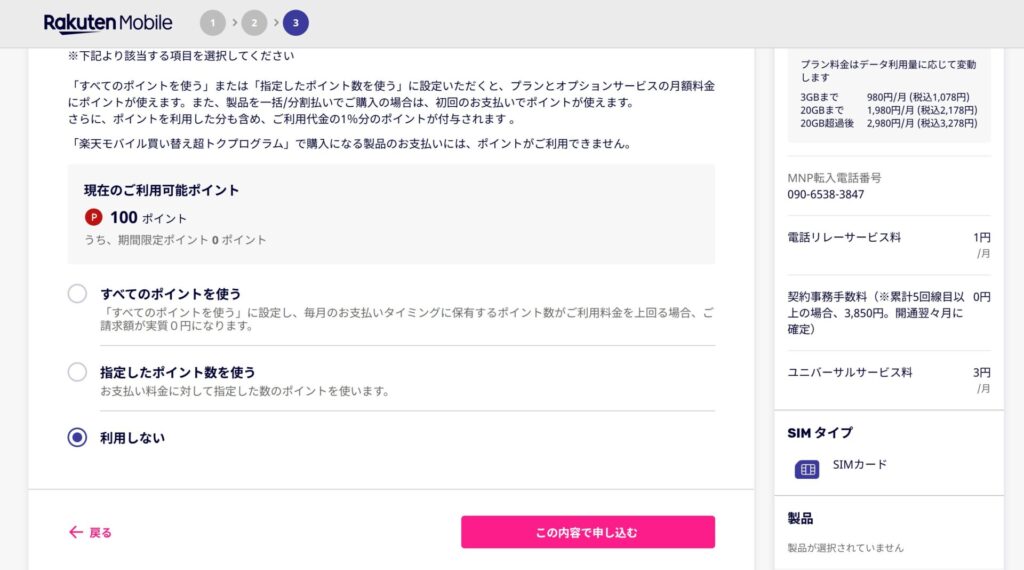Click the step 2 circle indicator
1024x570 pixels.
(254, 23)
